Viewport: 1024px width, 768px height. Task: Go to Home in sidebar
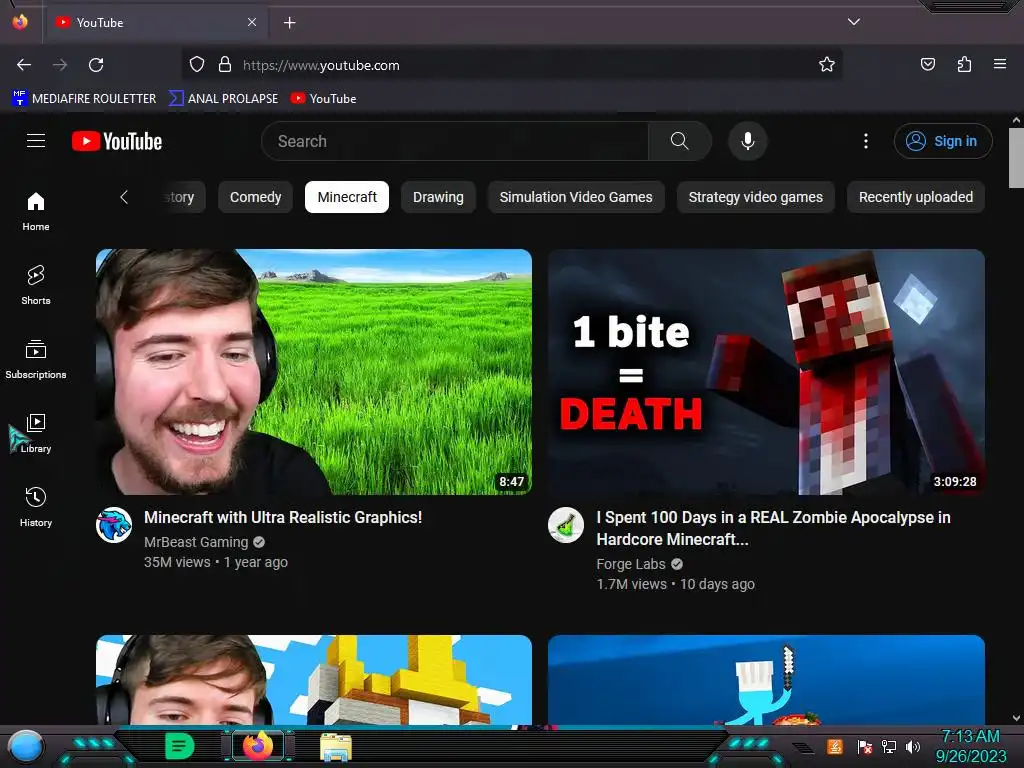[36, 212]
